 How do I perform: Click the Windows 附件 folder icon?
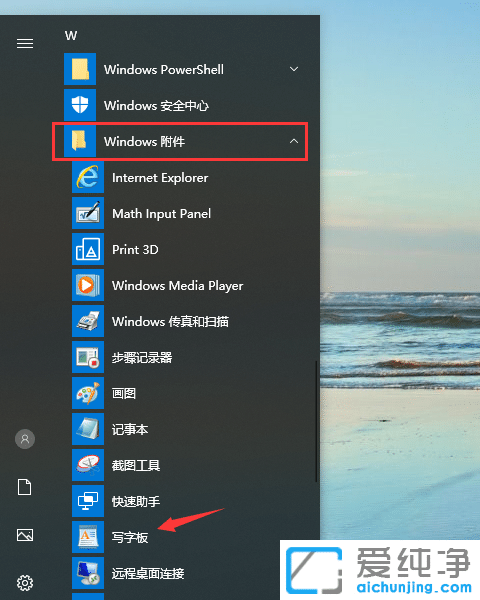tap(80, 141)
